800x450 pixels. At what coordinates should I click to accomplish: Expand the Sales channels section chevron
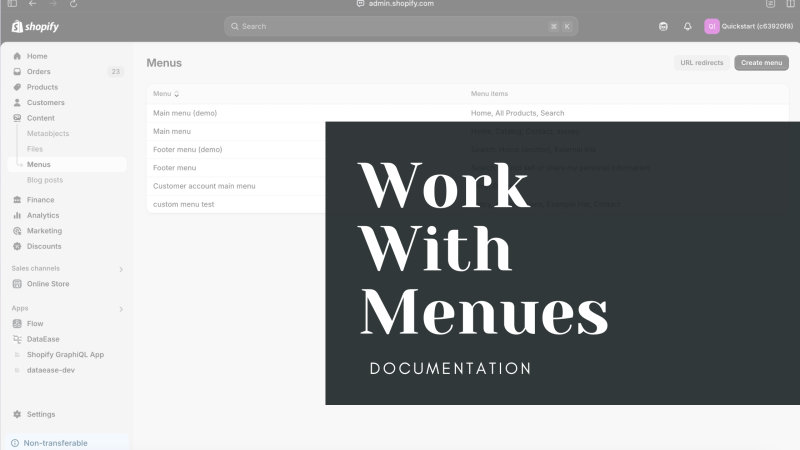pos(121,269)
